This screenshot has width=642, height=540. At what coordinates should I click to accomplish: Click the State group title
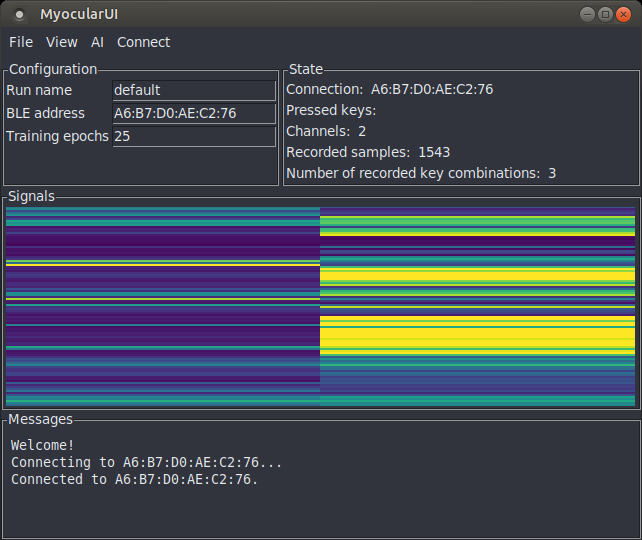click(306, 69)
